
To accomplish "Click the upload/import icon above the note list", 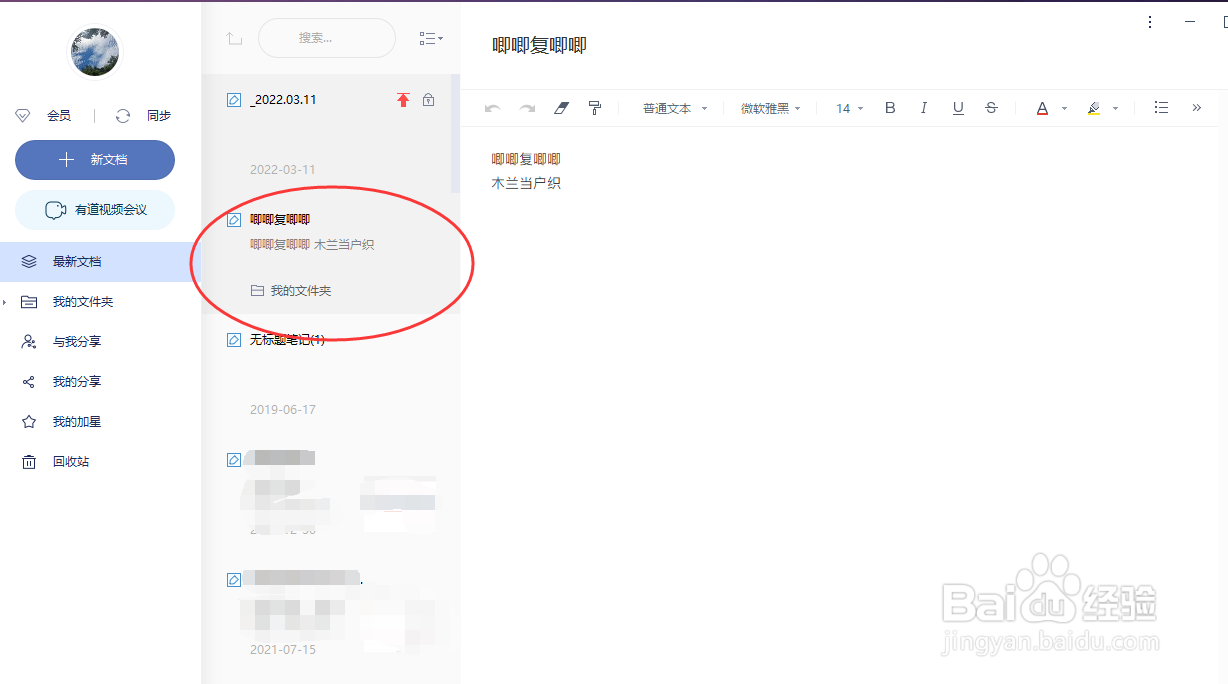I will click(x=234, y=37).
